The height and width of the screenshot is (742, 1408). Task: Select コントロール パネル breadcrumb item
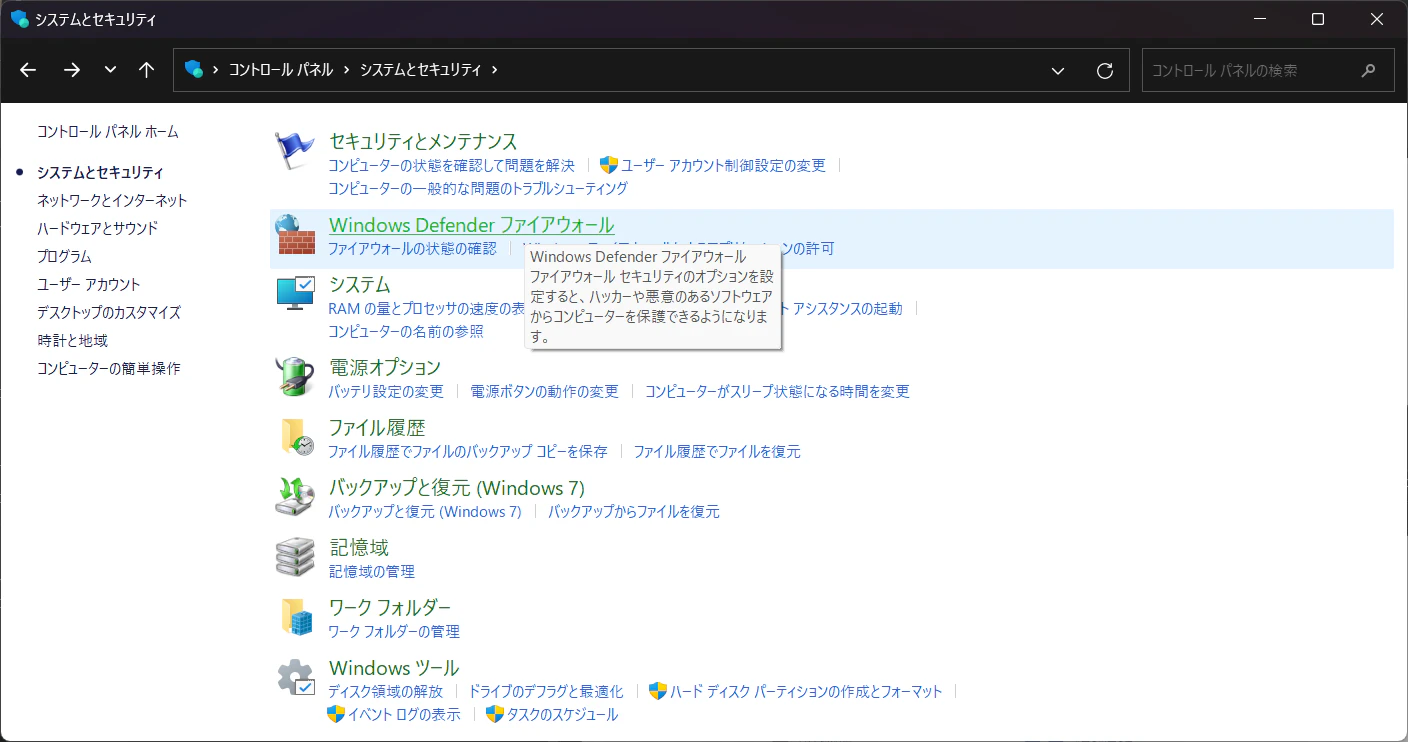tap(281, 70)
